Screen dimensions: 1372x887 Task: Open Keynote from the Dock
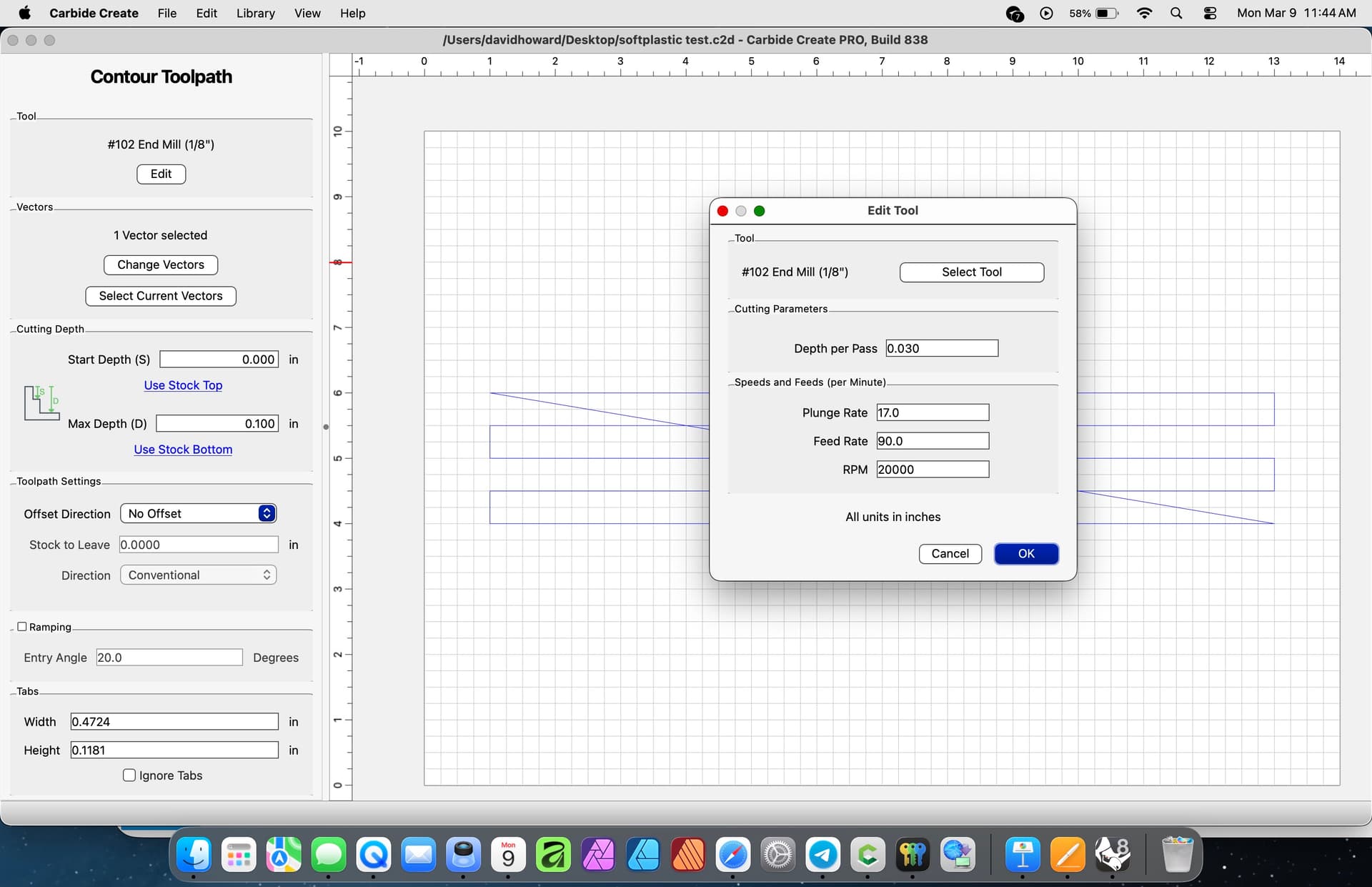coord(1023,855)
